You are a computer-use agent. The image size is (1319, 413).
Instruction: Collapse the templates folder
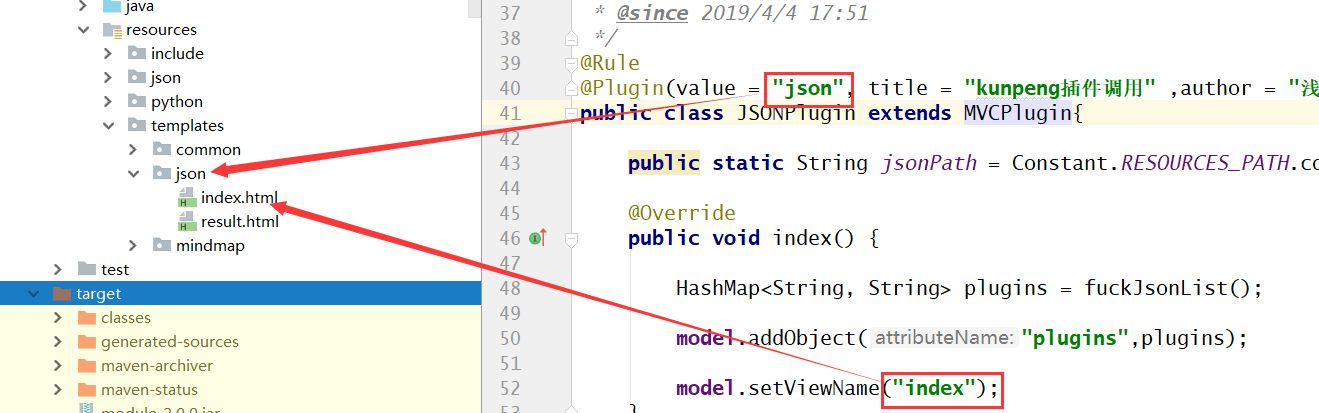[x=108, y=126]
